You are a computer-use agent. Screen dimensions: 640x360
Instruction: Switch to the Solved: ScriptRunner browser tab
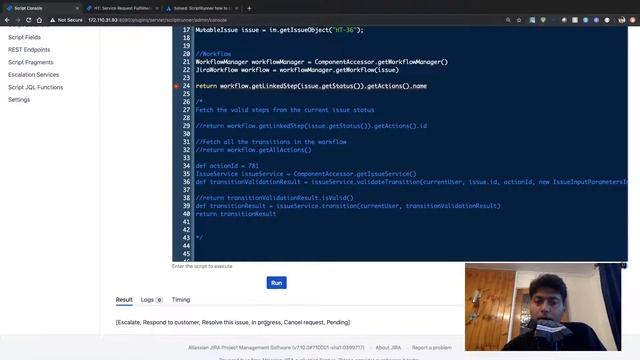coord(202,8)
